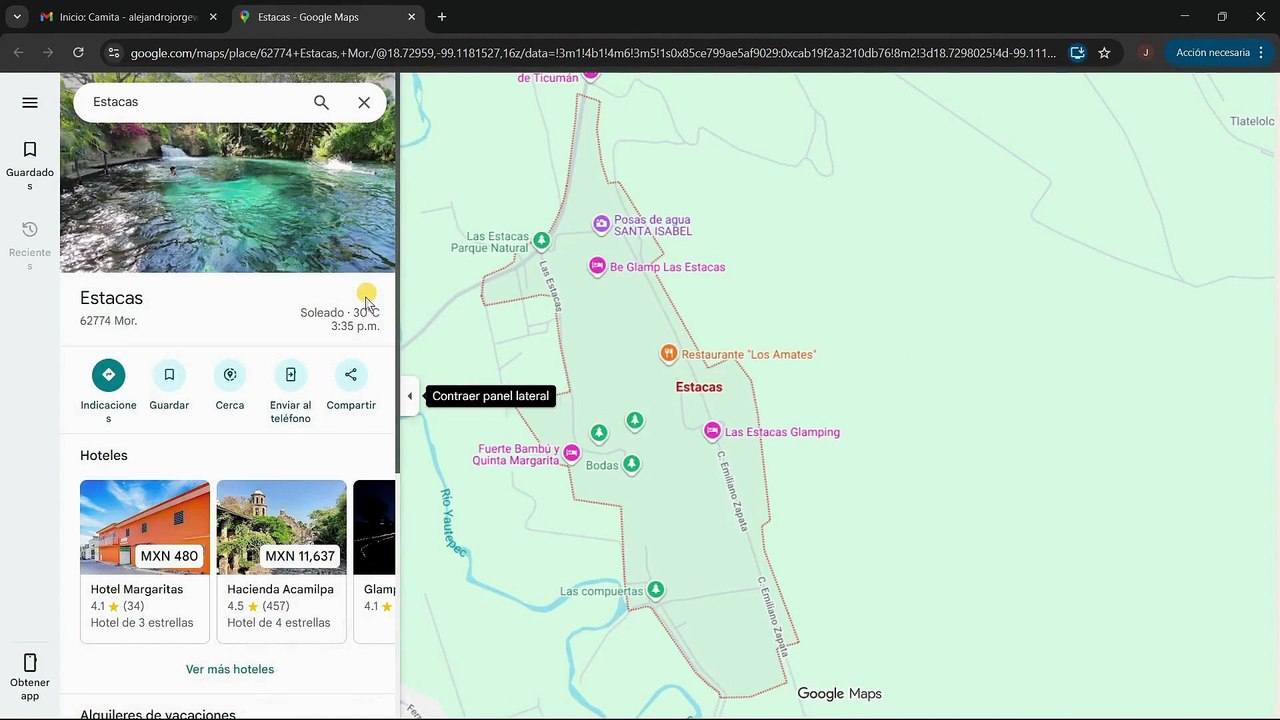Click the install app icon
The image size is (1280, 720).
(1077, 53)
